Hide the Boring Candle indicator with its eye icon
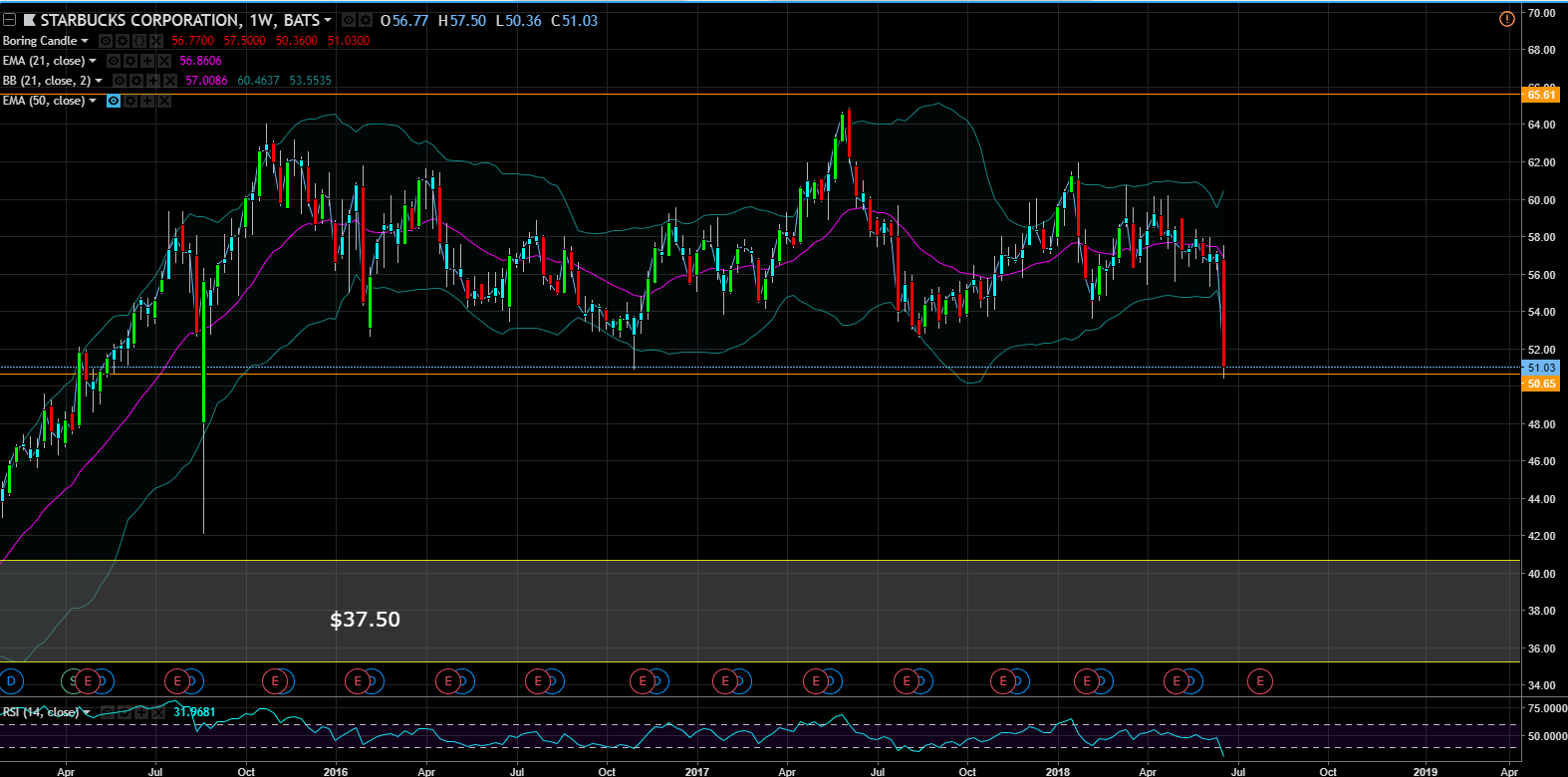Viewport: 1568px width, 777px height. (x=105, y=41)
